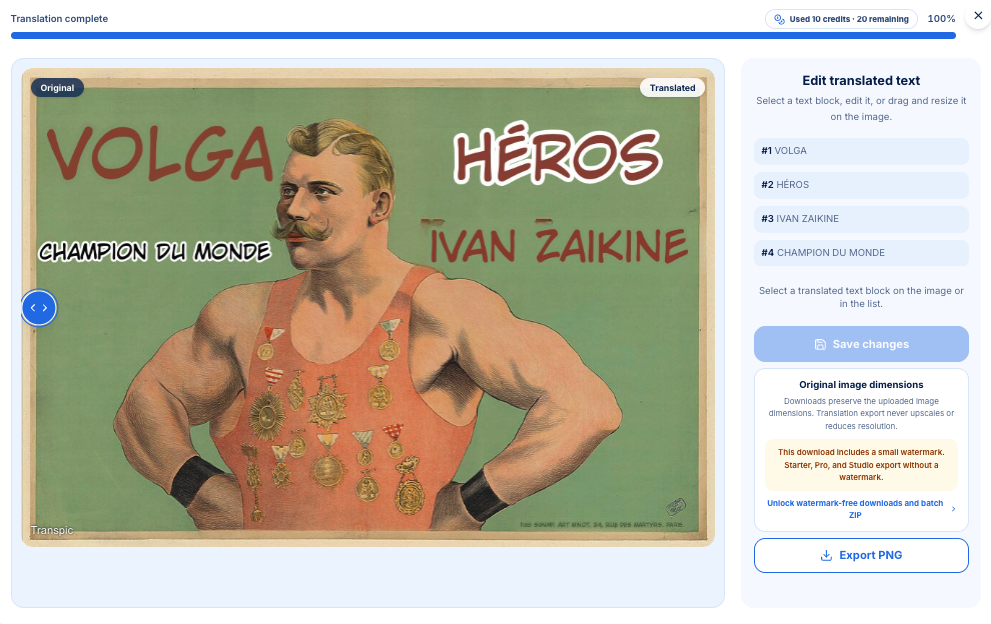Click the chevron next to Unlock watermark-free
This screenshot has height=624, width=991.
tap(953, 509)
